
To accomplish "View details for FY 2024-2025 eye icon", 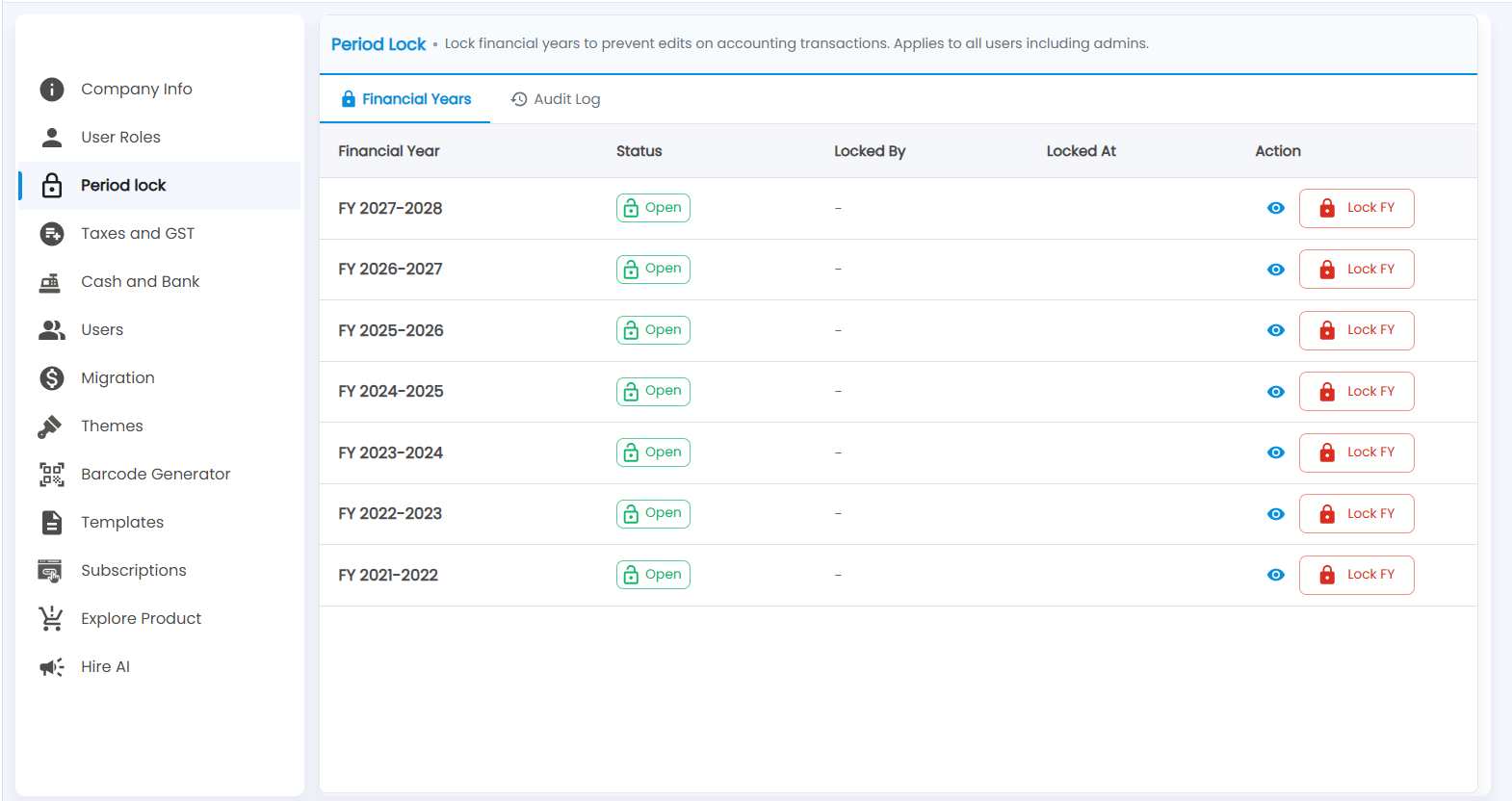I will coord(1276,392).
